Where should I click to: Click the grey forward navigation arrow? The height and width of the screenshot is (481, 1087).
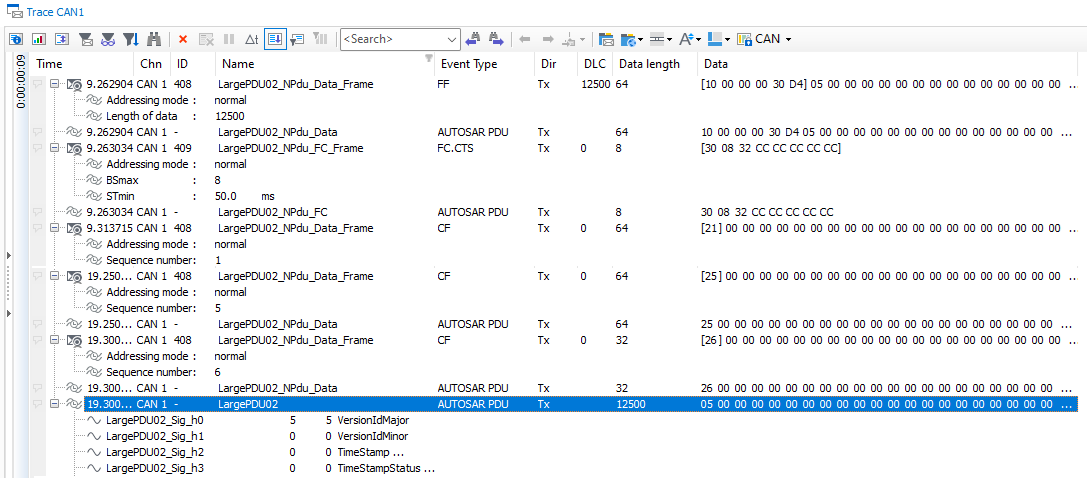click(548, 40)
